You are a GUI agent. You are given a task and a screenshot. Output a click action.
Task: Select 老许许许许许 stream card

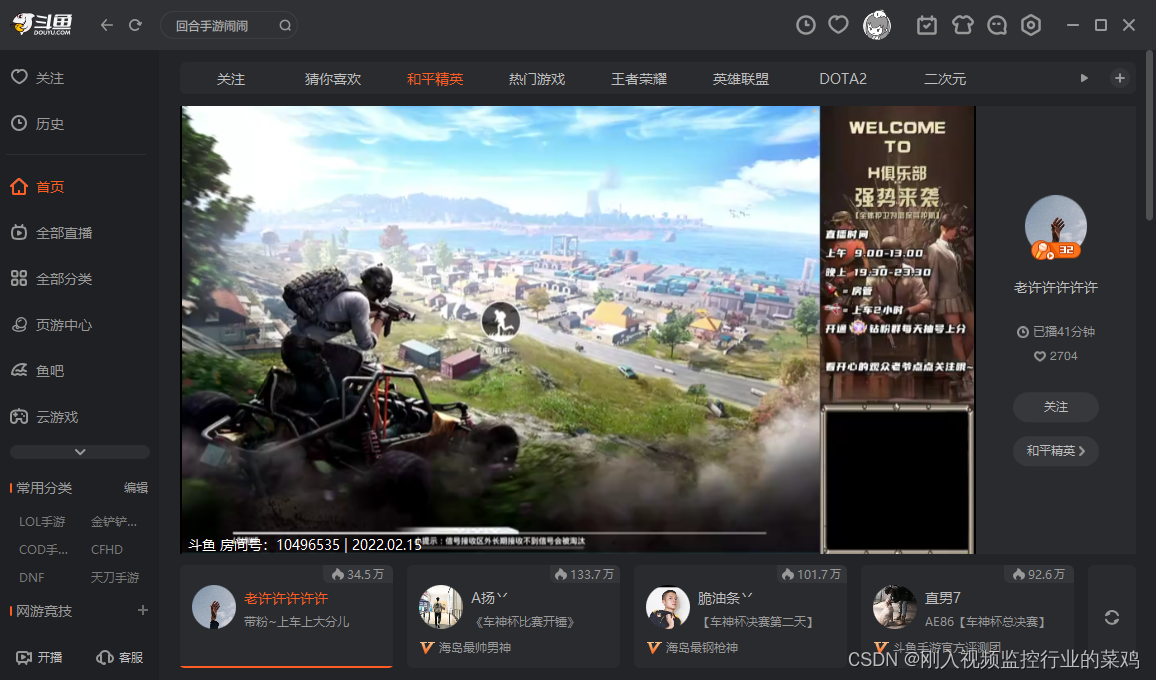coord(286,616)
